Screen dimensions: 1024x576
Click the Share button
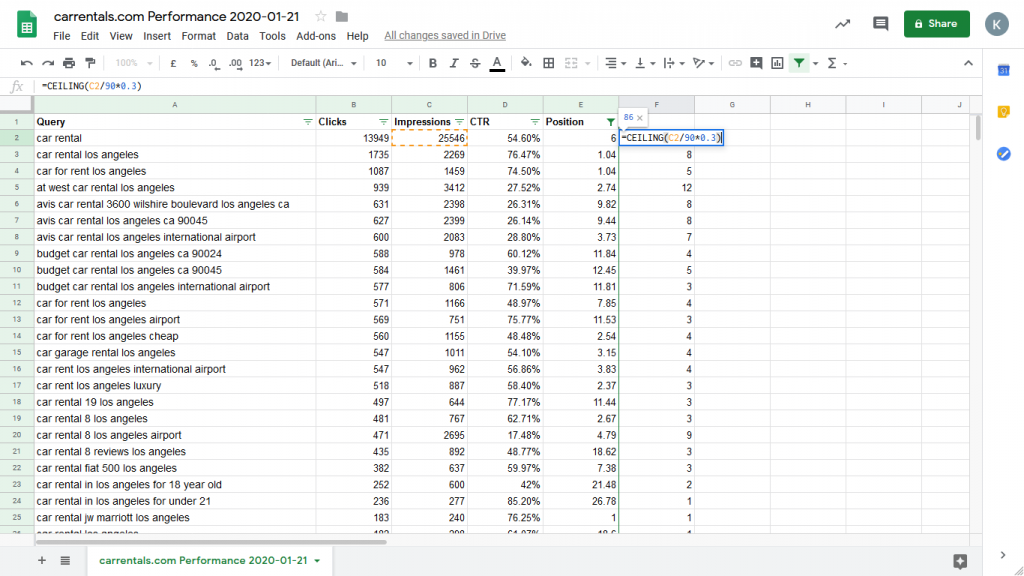tap(936, 24)
